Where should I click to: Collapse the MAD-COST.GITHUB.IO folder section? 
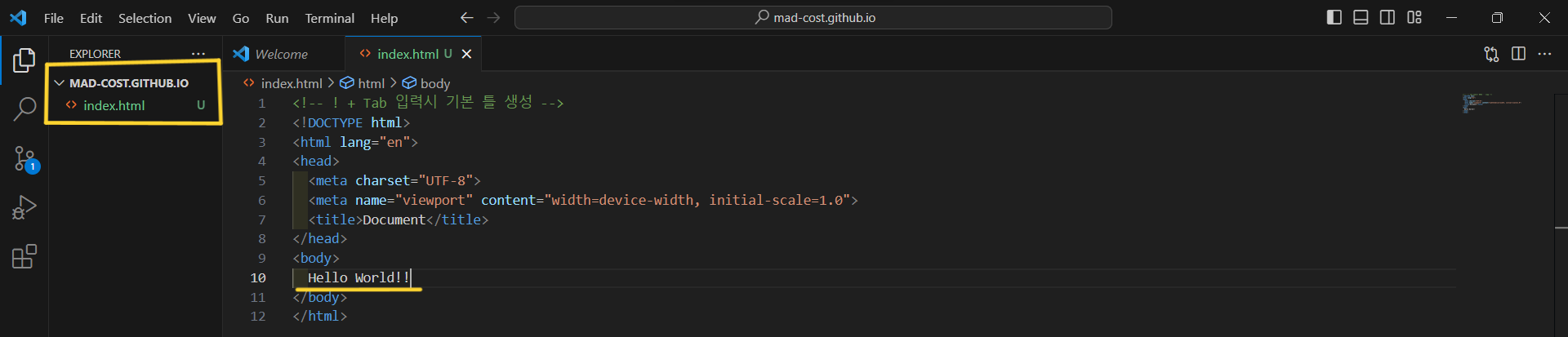(60, 83)
